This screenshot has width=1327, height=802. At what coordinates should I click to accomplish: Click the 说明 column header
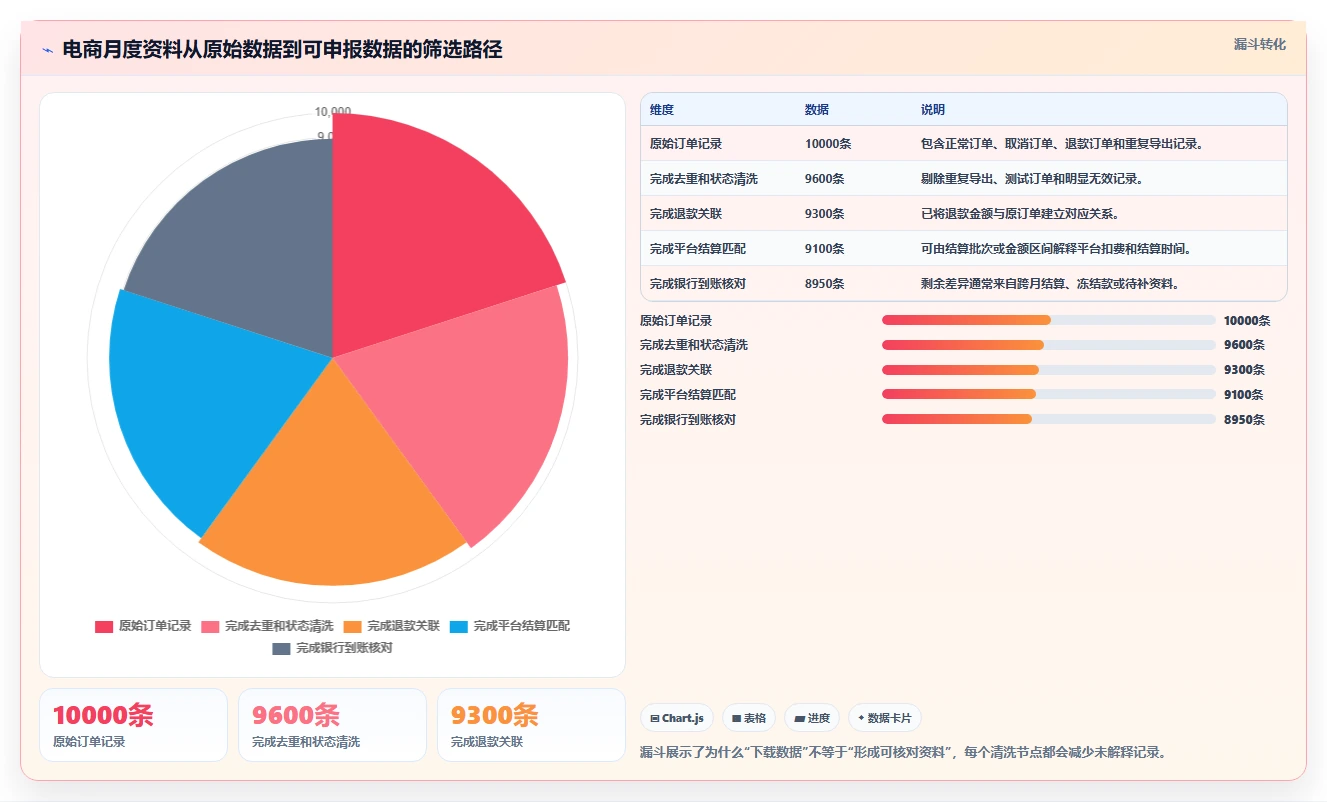point(933,110)
